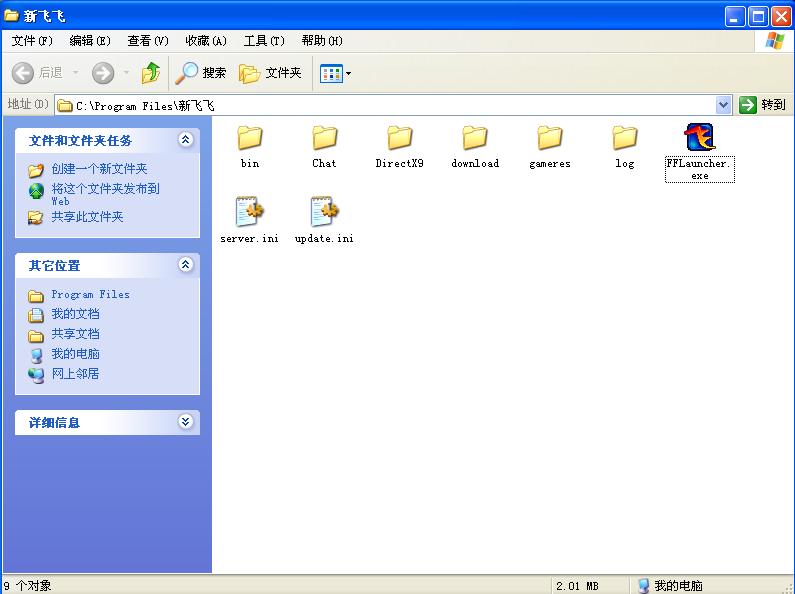Viewport: 795px width, 594px height.
Task: Open the Help (帮助) menu
Action: click(322, 41)
